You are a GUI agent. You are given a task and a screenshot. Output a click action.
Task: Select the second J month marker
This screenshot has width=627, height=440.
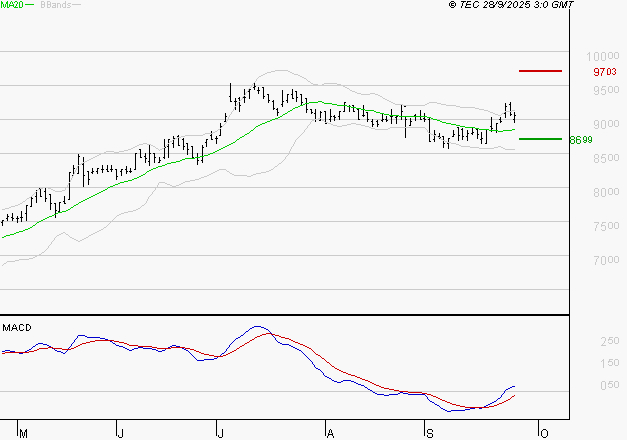click(x=220, y=434)
